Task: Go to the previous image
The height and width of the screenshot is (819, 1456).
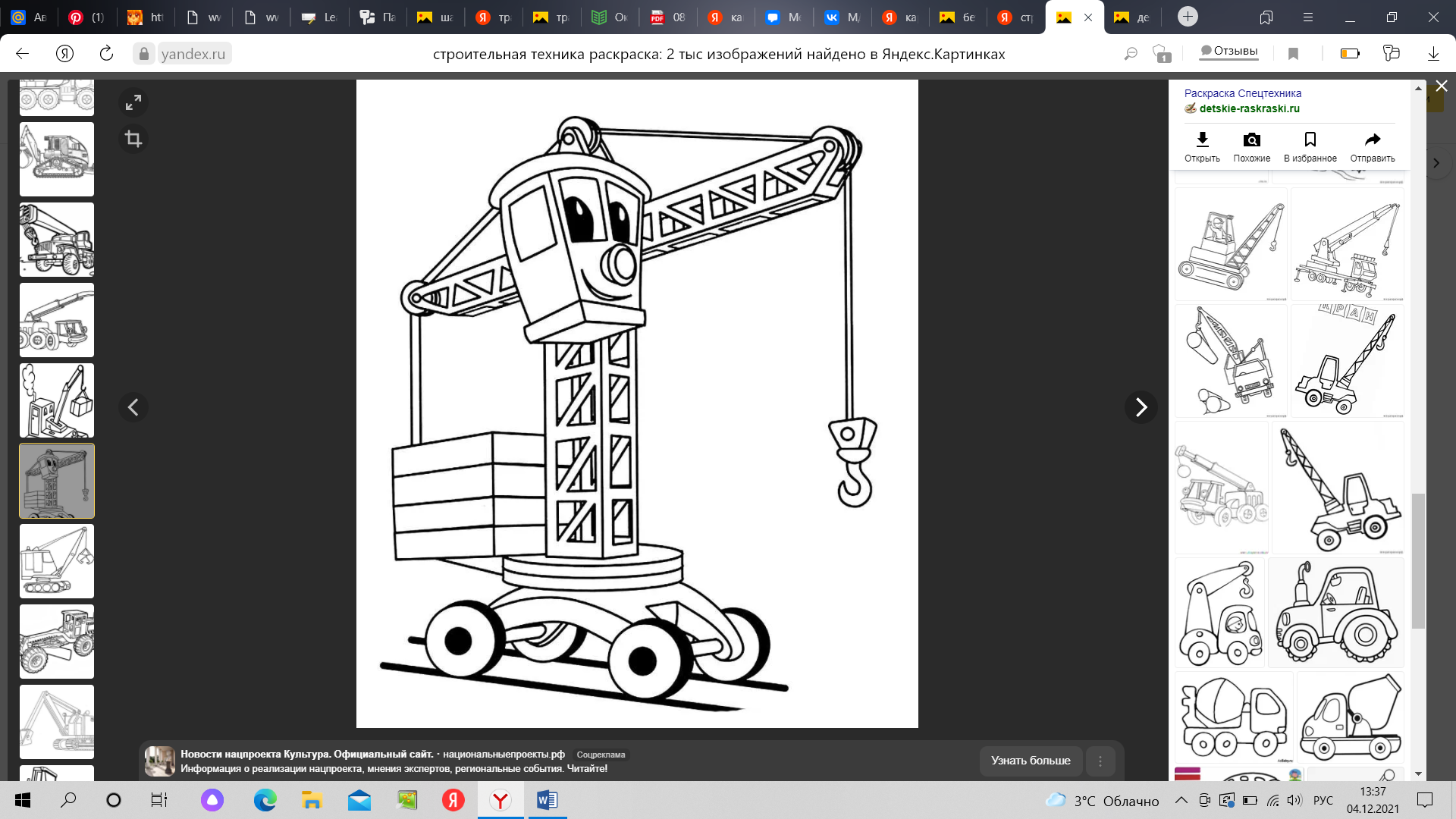Action: tap(133, 407)
